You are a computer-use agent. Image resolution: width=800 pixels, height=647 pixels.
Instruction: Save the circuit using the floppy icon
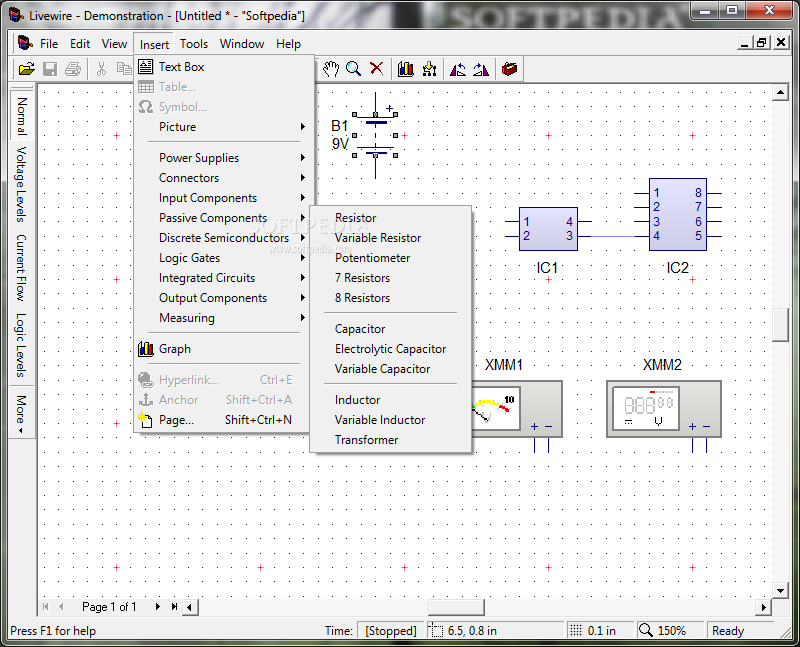49,69
